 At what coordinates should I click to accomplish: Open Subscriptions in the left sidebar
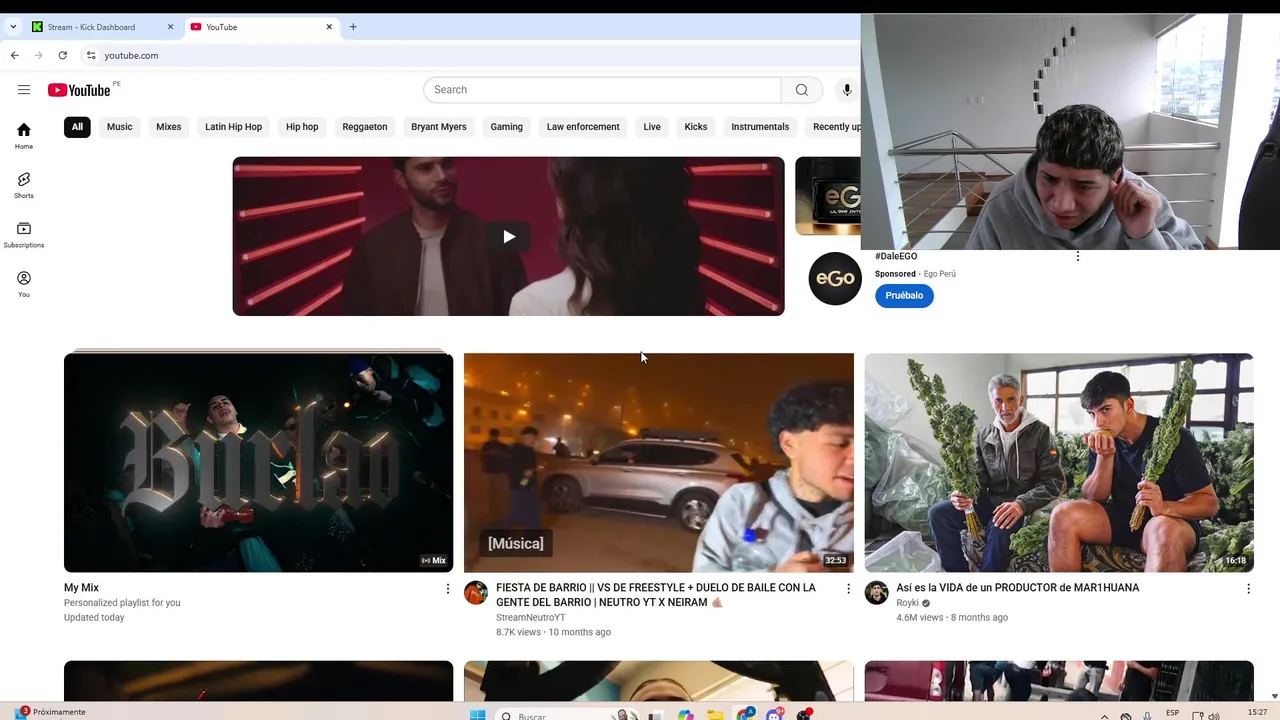click(24, 235)
